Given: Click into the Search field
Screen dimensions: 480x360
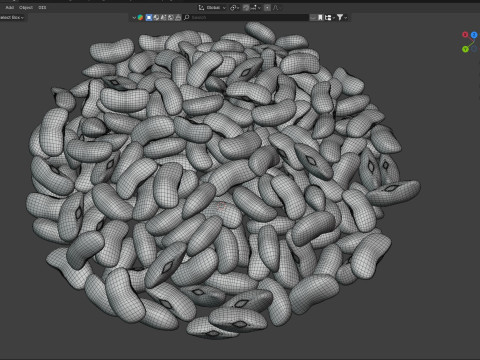Looking at the screenshot, I should pos(246,17).
